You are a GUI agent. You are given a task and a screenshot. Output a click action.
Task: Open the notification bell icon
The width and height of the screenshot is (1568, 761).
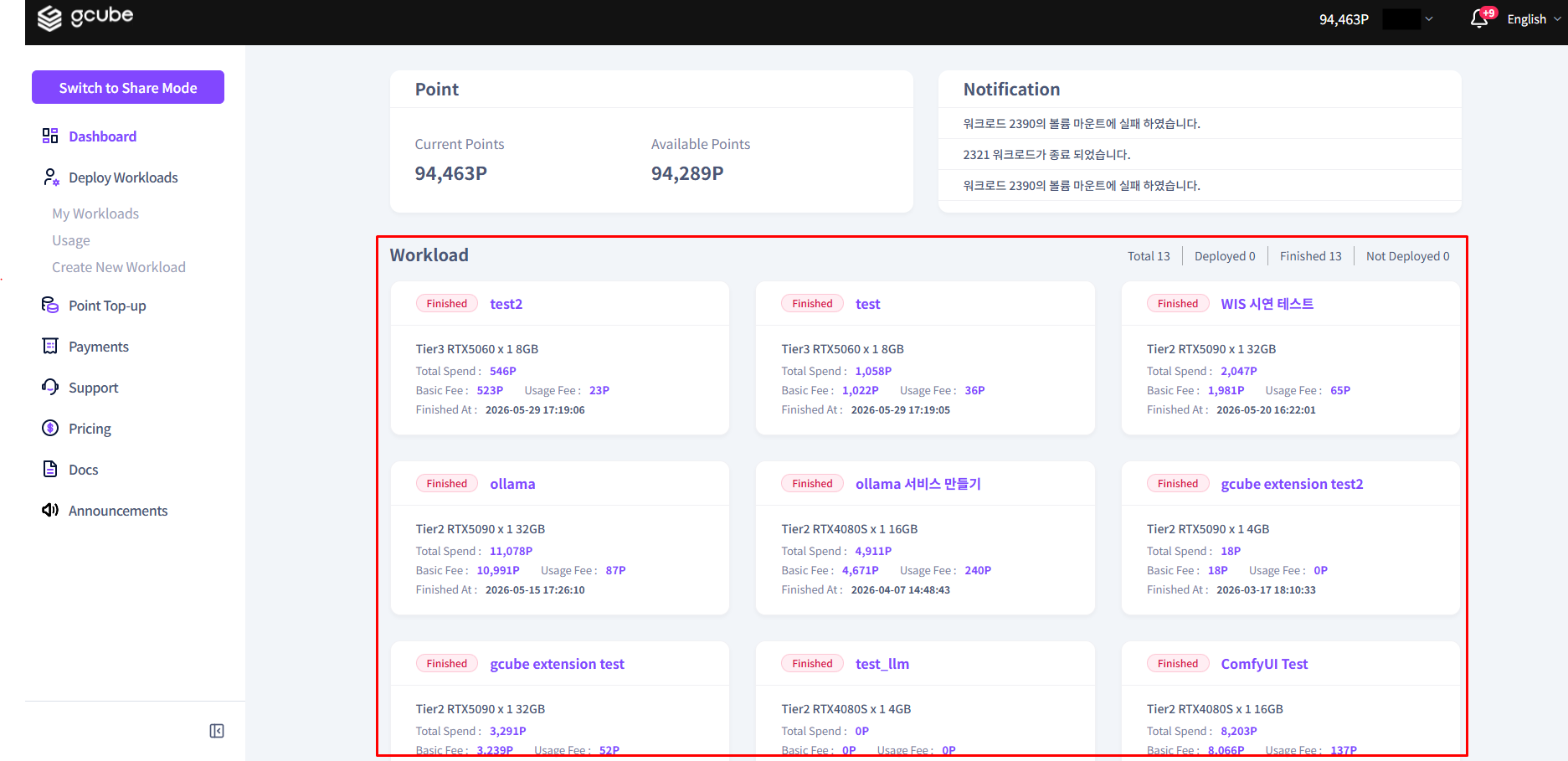[1479, 18]
